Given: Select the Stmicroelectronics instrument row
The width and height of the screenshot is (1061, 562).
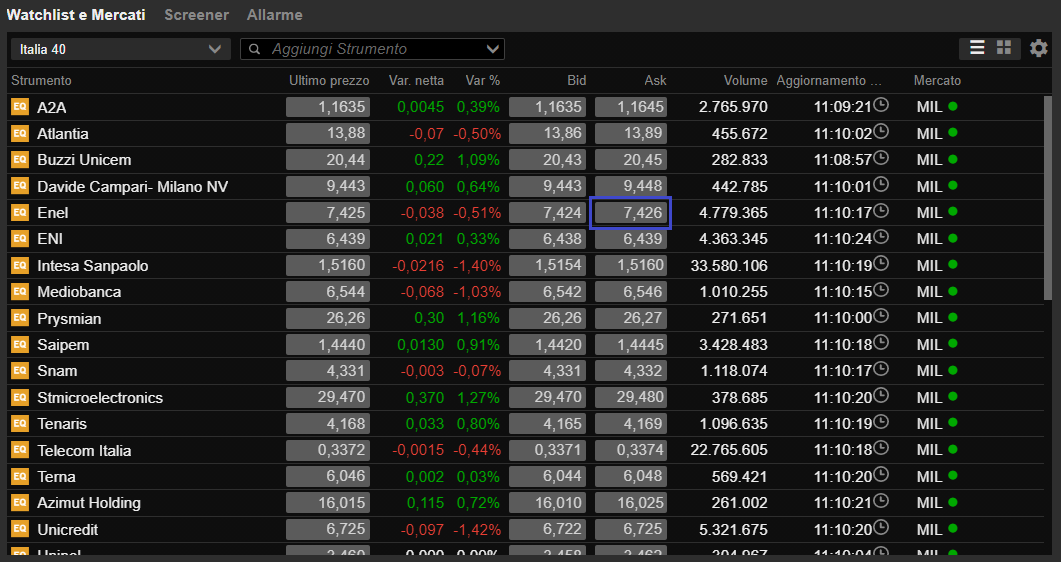Looking at the screenshot, I should [100, 397].
